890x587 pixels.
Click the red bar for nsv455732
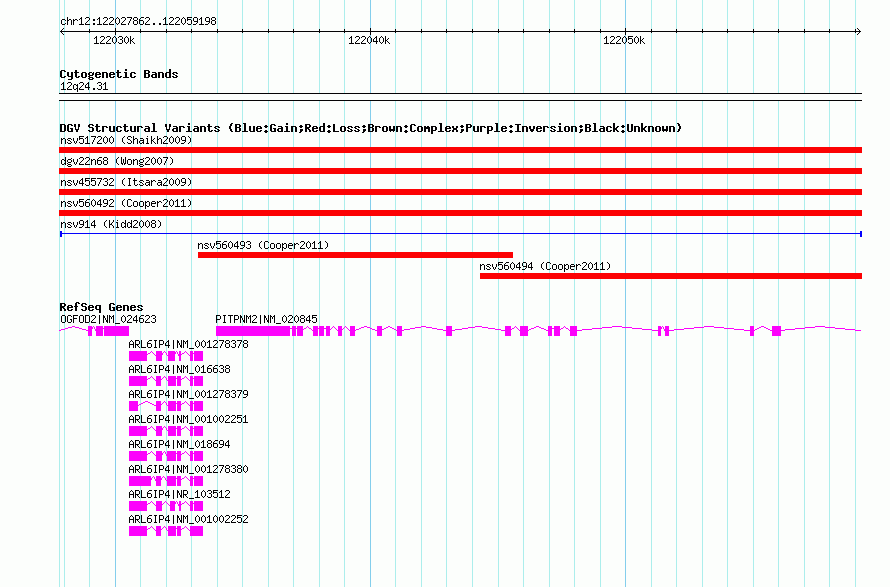click(460, 192)
